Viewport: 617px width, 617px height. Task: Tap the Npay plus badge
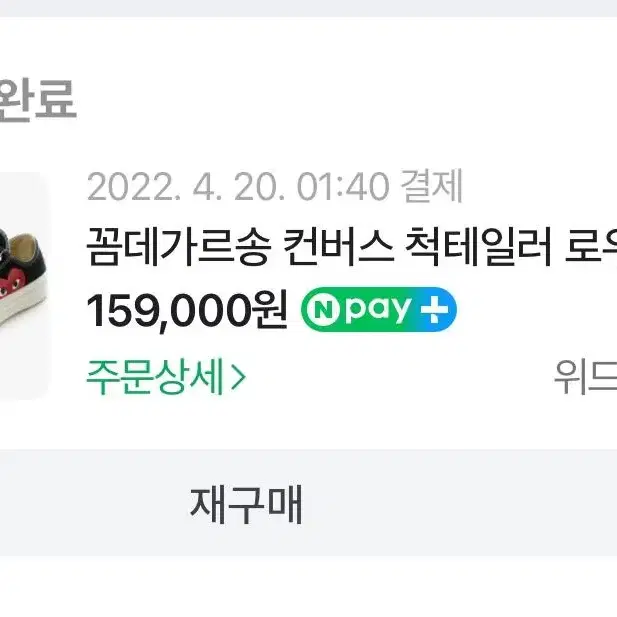[379, 309]
